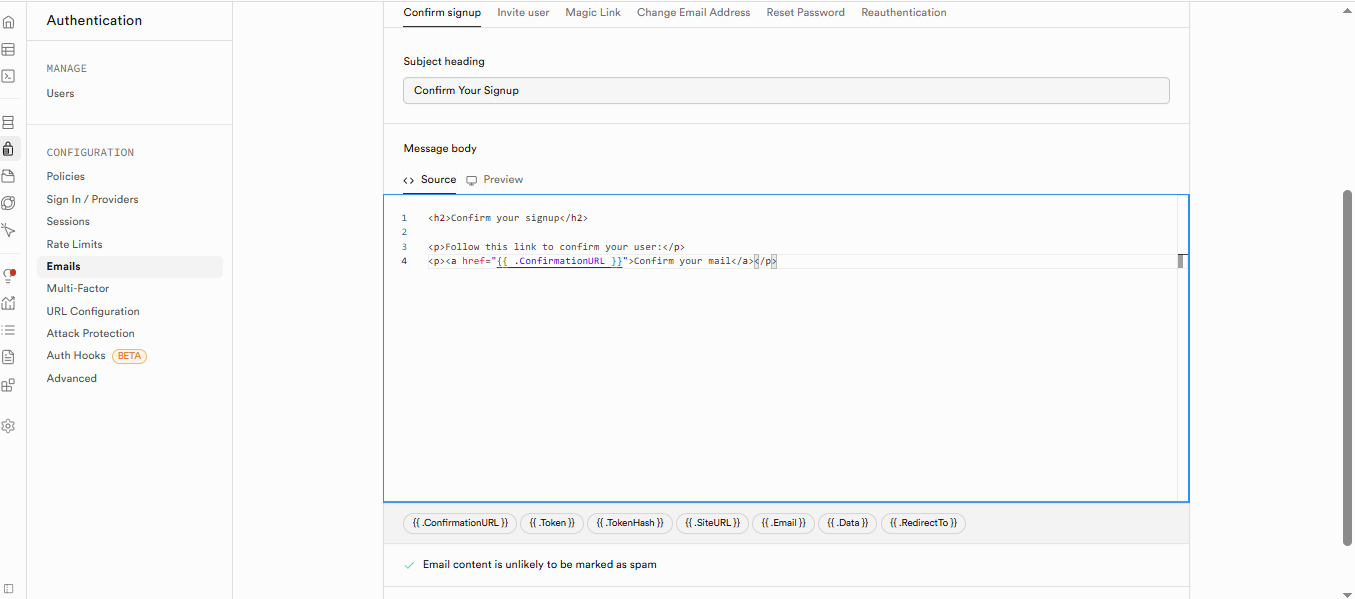Insert the {{ .RedirectTo }} variable chip
Viewport: 1355px width, 599px height.
[x=923, y=523]
